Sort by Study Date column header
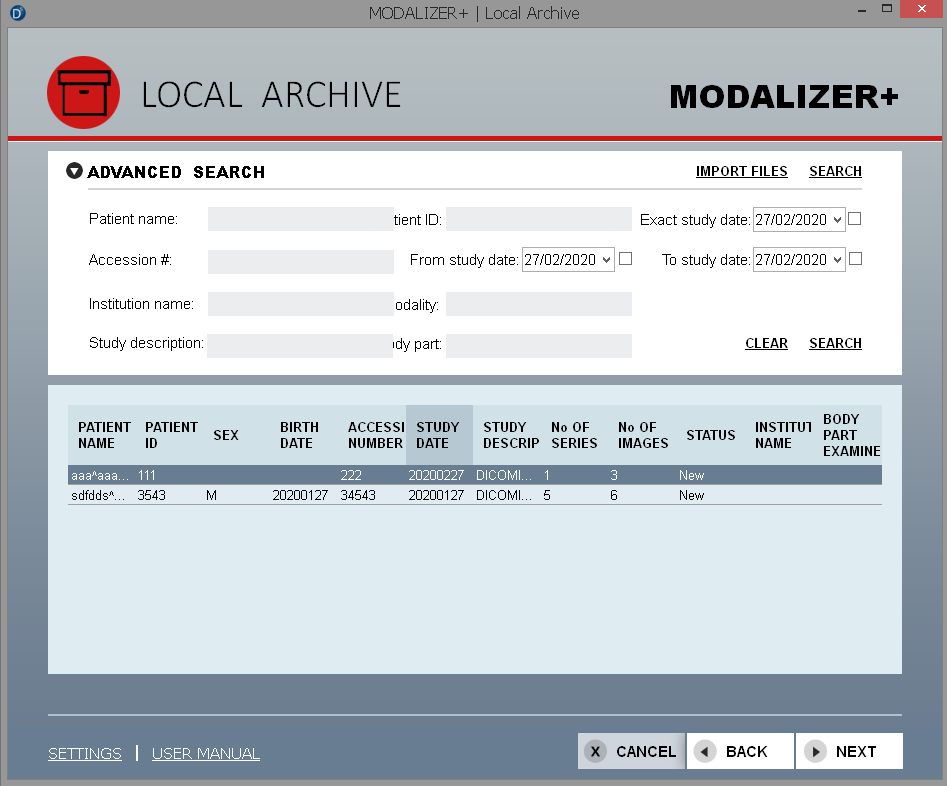The width and height of the screenshot is (947, 786). pos(438,435)
